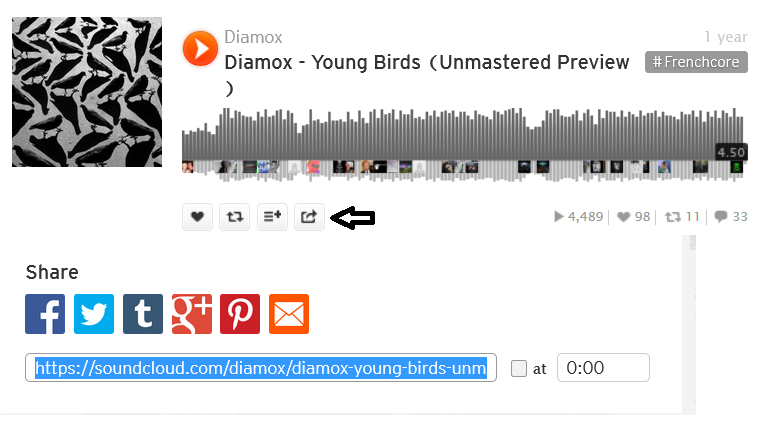This screenshot has height=447, width=777.
Task: Play the Young Birds track
Action: click(200, 49)
